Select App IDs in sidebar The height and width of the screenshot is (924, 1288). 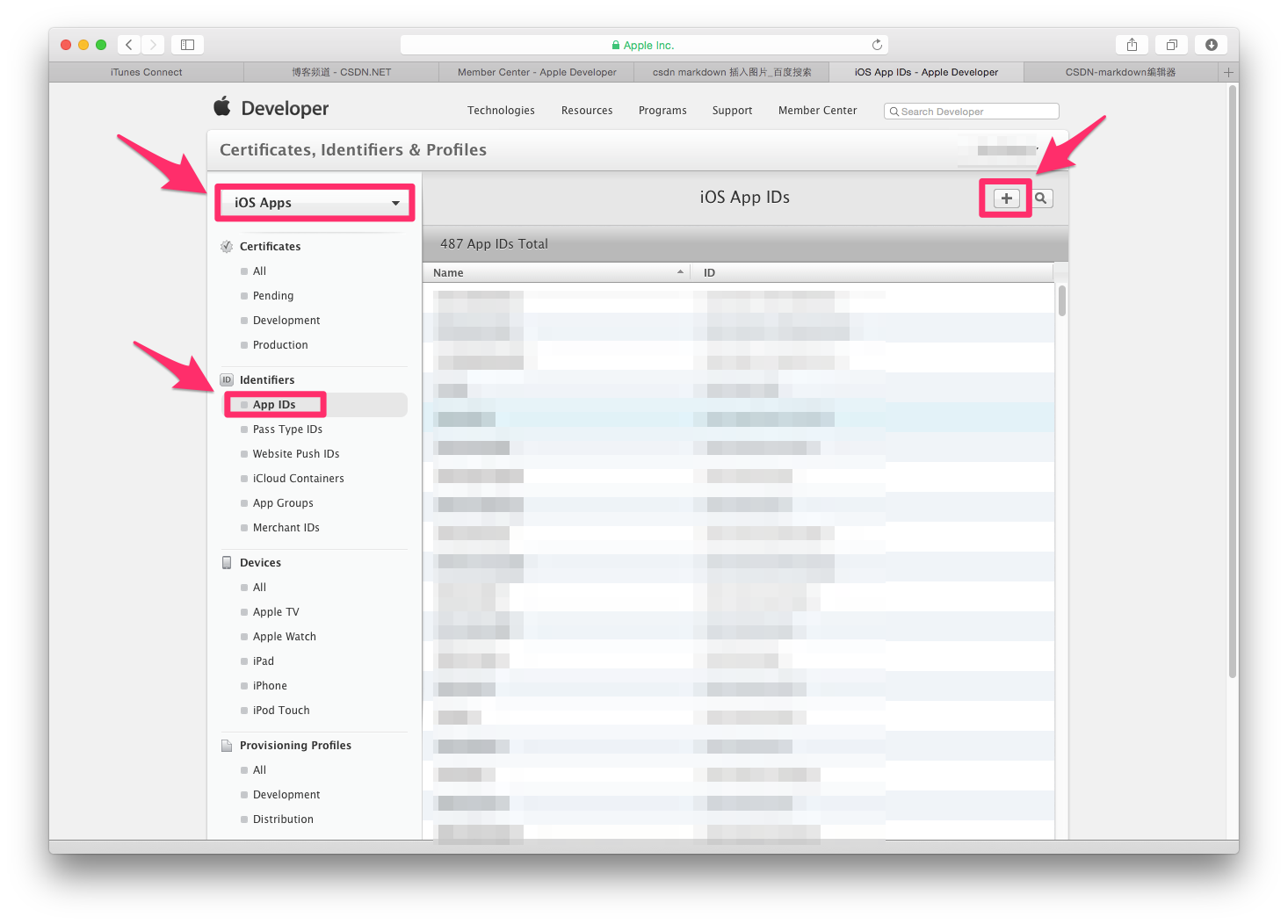click(x=274, y=405)
